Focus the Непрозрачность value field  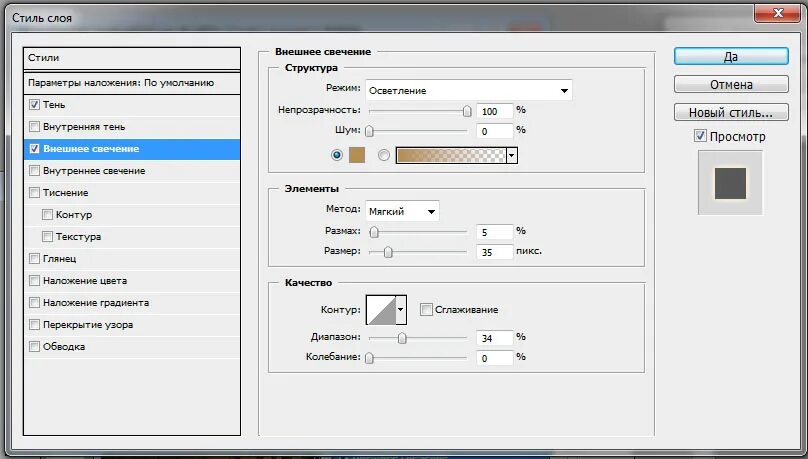(x=495, y=111)
